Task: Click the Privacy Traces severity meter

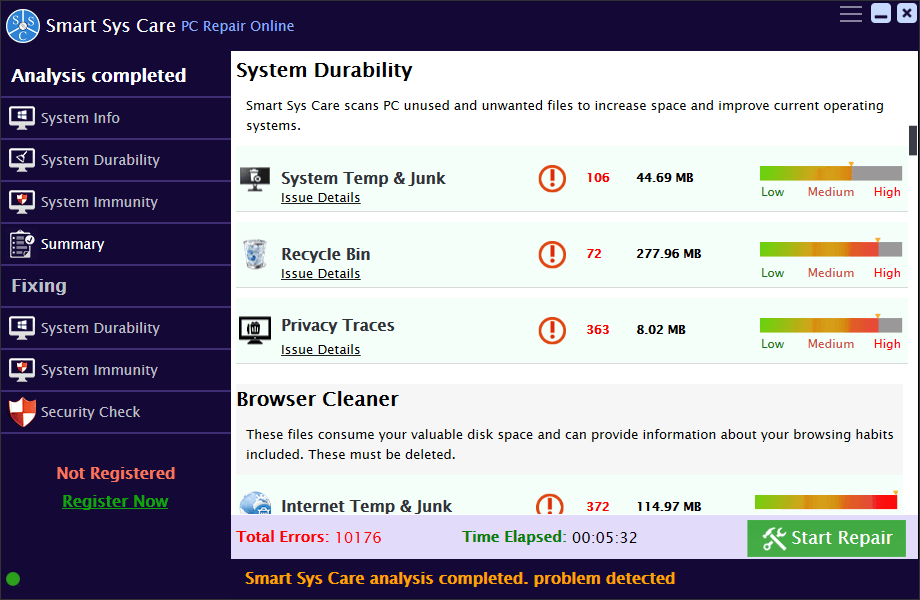Action: [831, 326]
